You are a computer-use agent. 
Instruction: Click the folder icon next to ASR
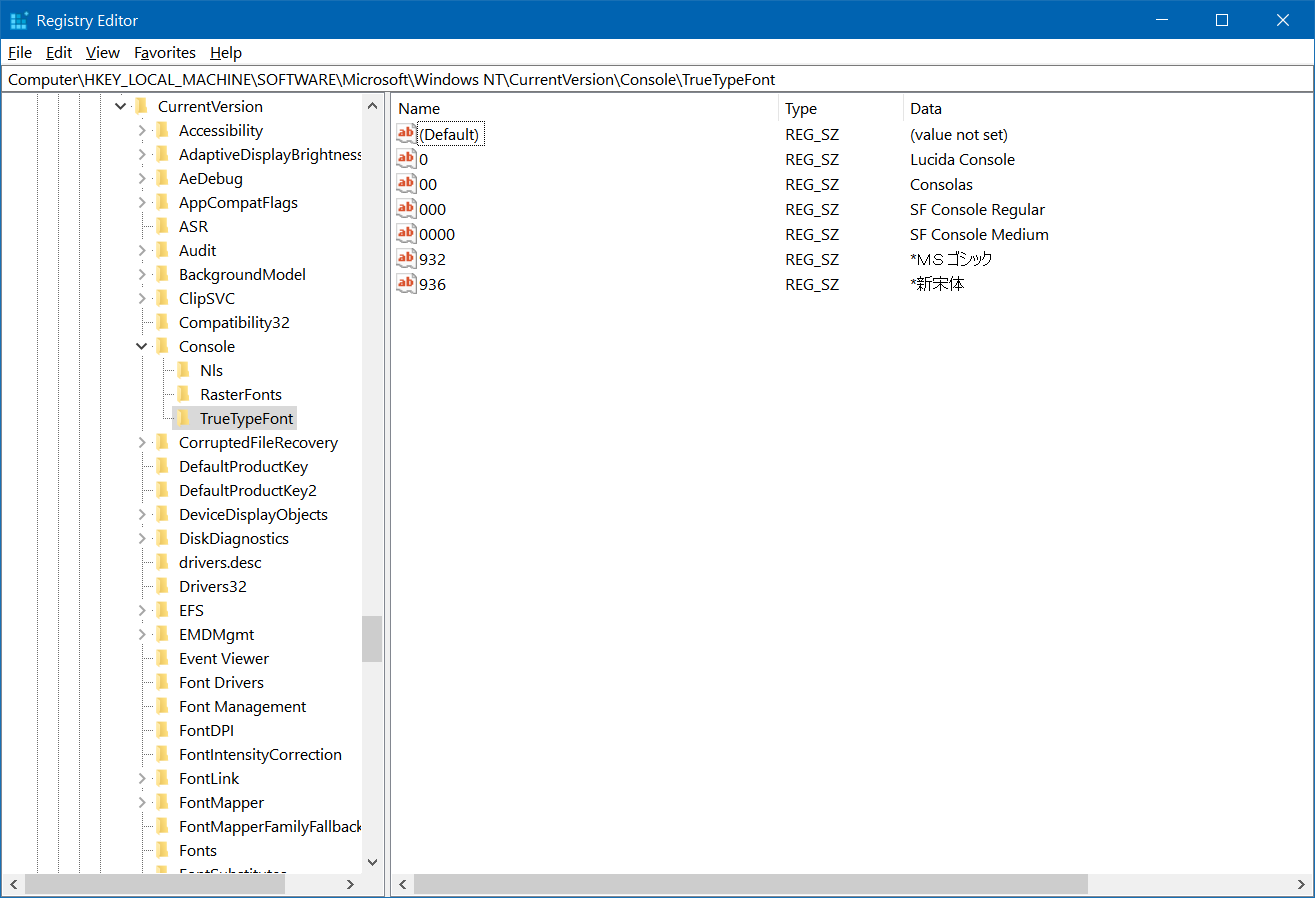[162, 226]
